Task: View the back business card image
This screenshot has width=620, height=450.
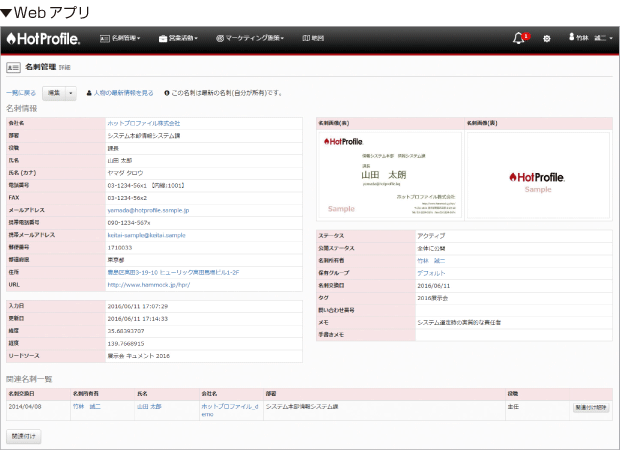Action: click(x=538, y=175)
